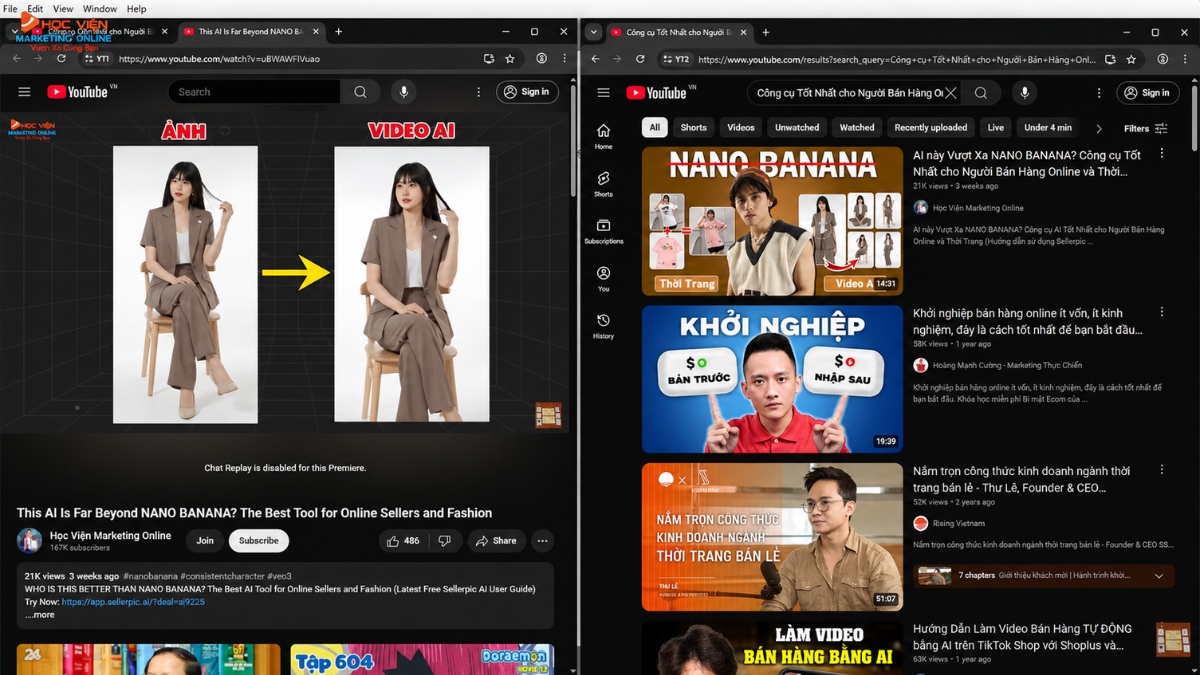Screen dimensions: 1200x675
Task: Share the video
Action: pos(496,541)
